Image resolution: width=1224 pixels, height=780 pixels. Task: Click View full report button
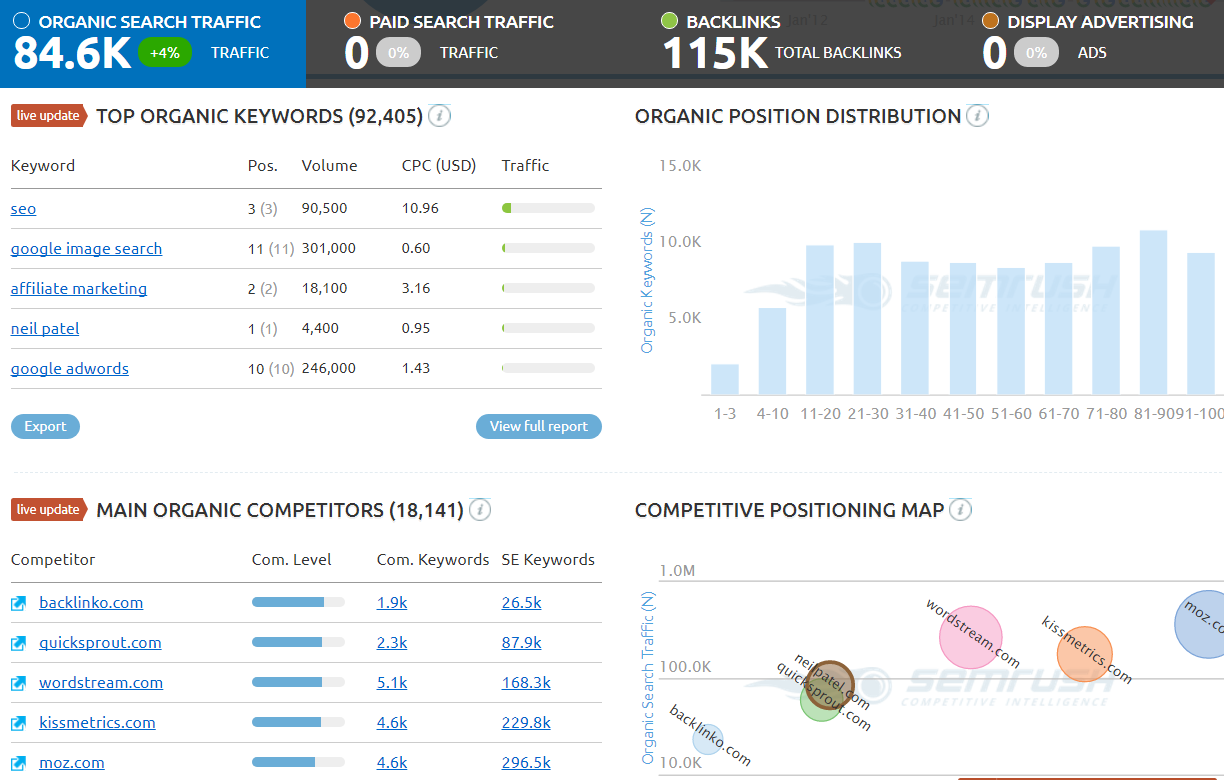pyautogui.click(x=539, y=427)
